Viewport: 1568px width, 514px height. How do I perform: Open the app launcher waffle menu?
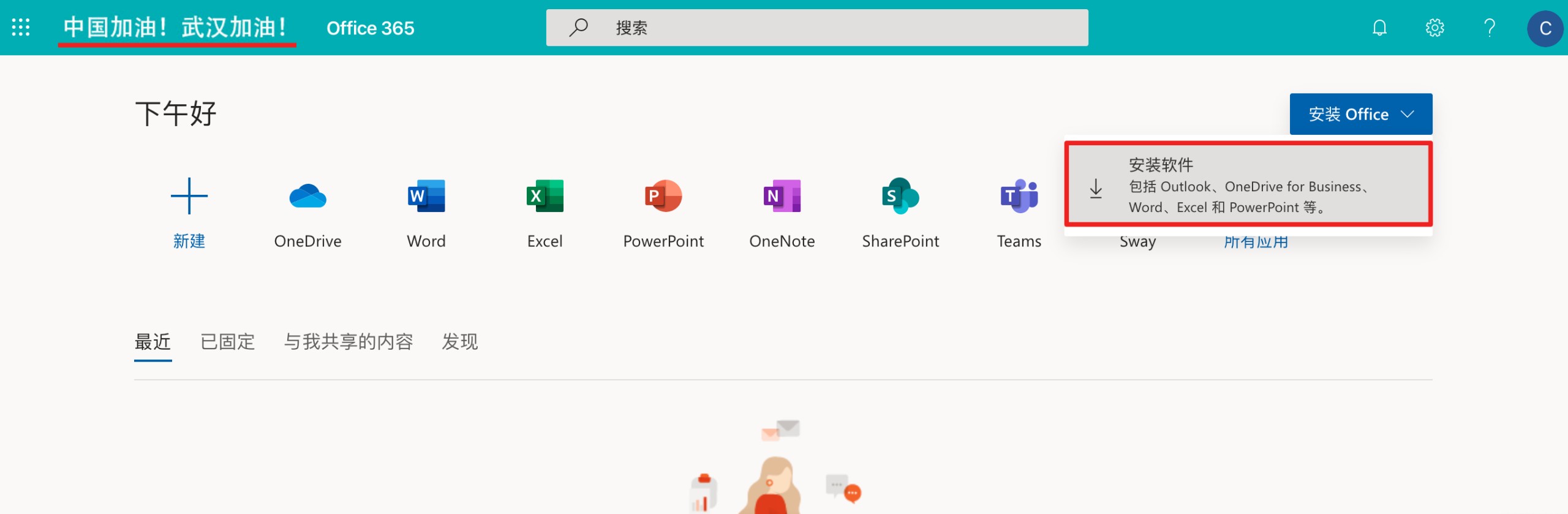pos(21,28)
